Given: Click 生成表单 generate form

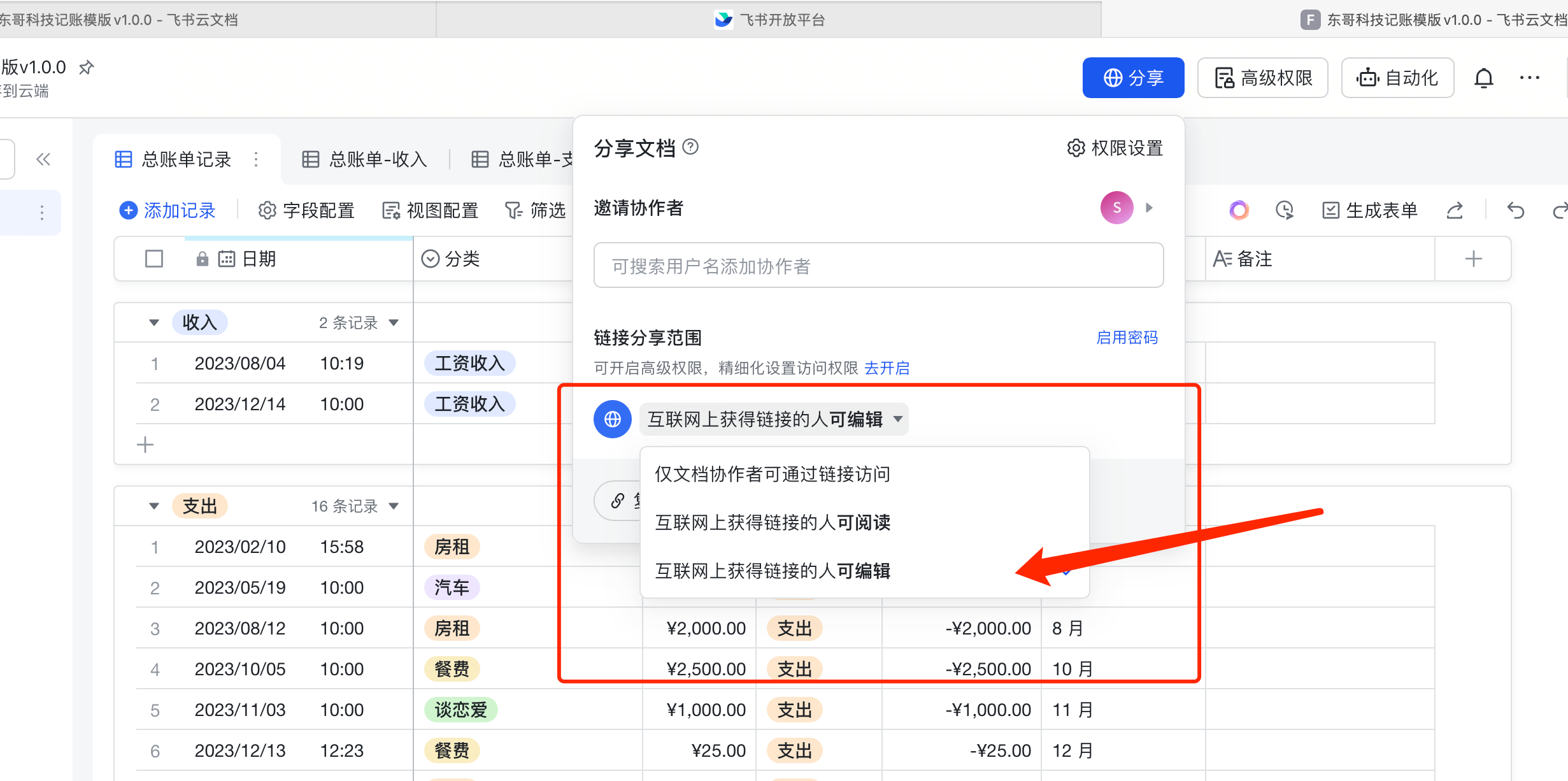Looking at the screenshot, I should coord(1369,210).
